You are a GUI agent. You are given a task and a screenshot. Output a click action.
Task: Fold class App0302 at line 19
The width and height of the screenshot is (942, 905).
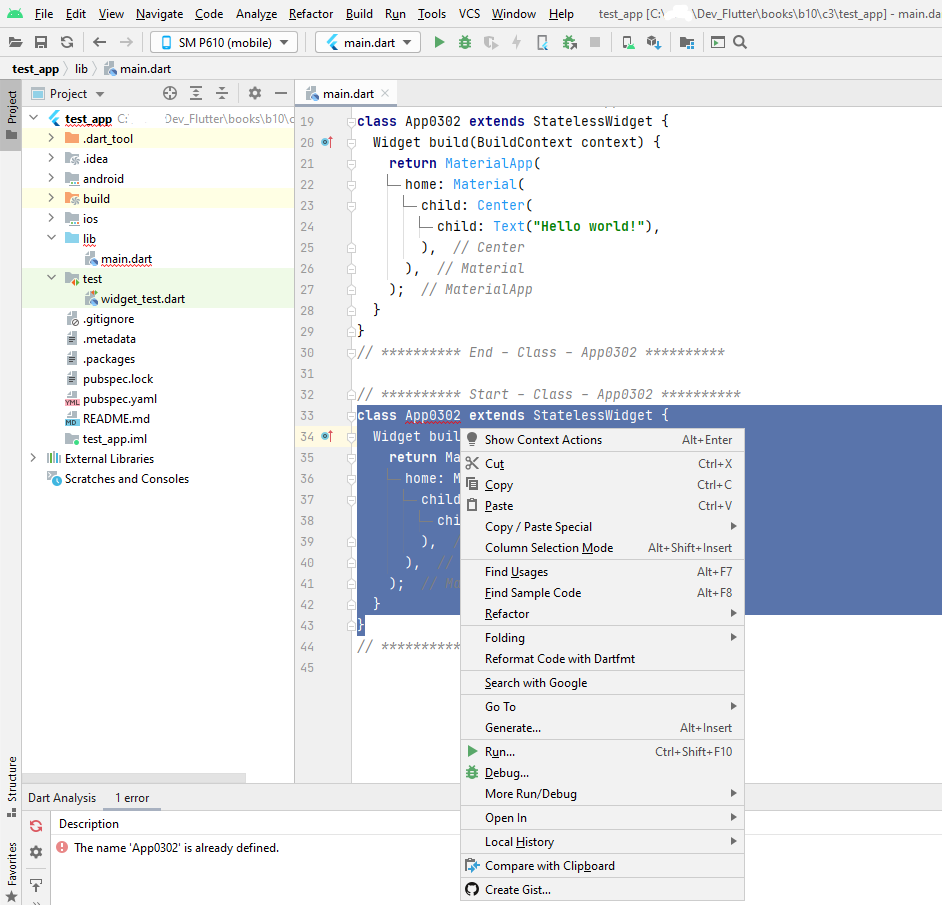coord(351,122)
